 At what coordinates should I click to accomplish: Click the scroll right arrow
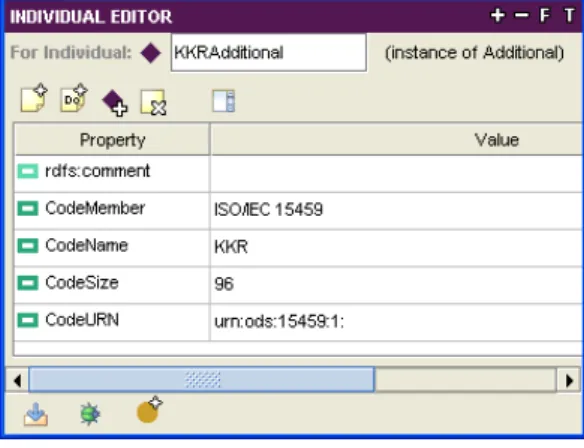569,380
